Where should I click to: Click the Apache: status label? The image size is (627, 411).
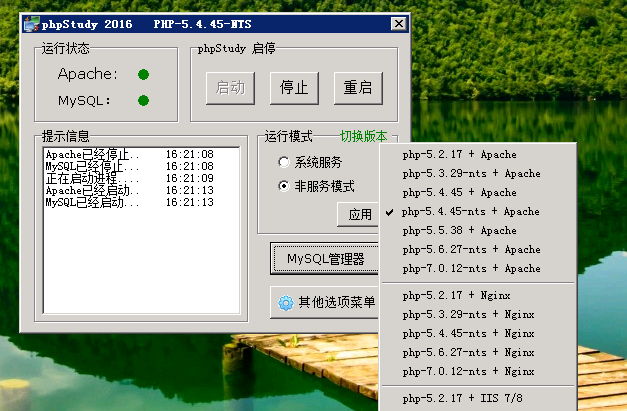pos(88,74)
